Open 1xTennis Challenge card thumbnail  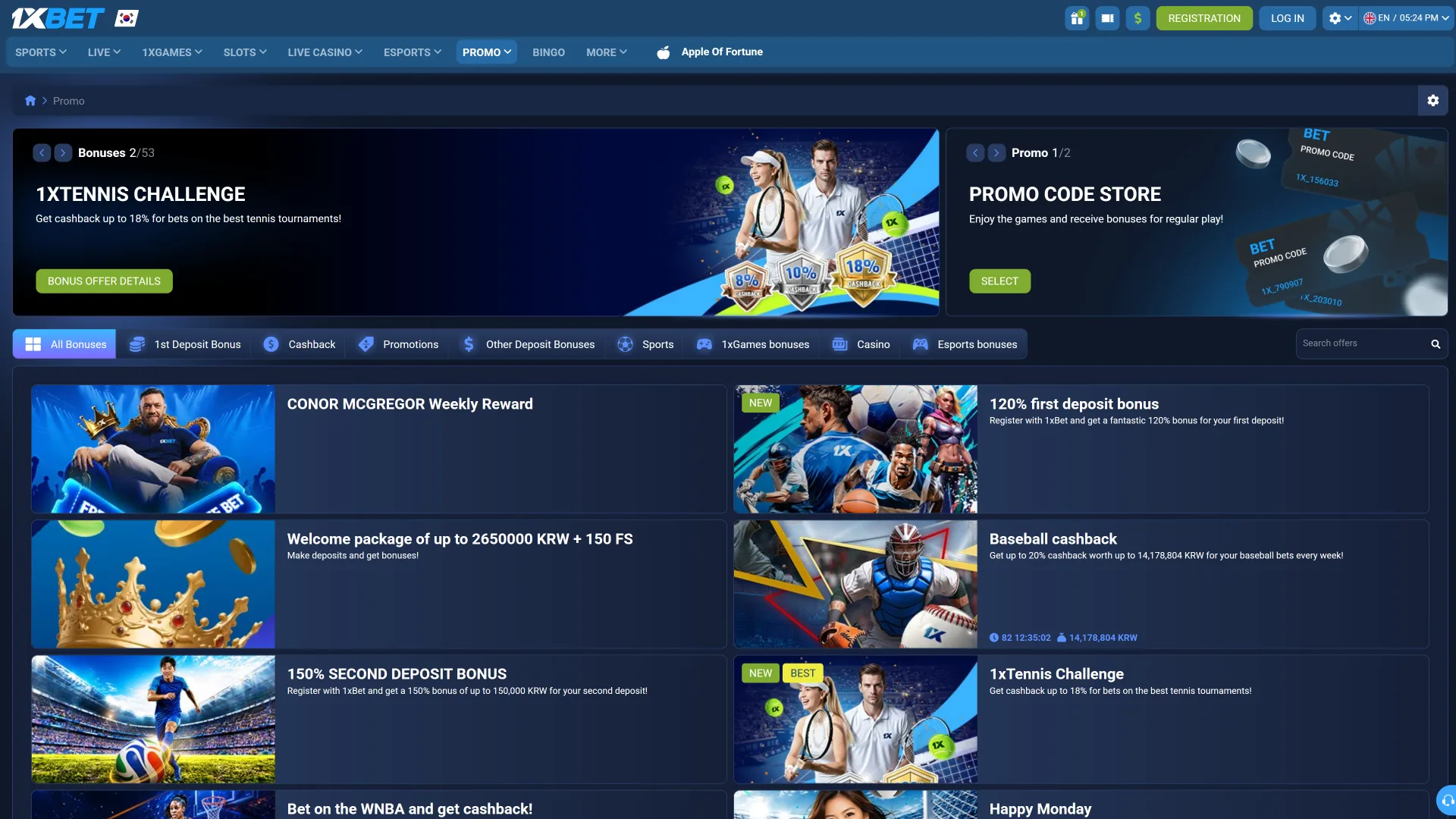point(855,719)
